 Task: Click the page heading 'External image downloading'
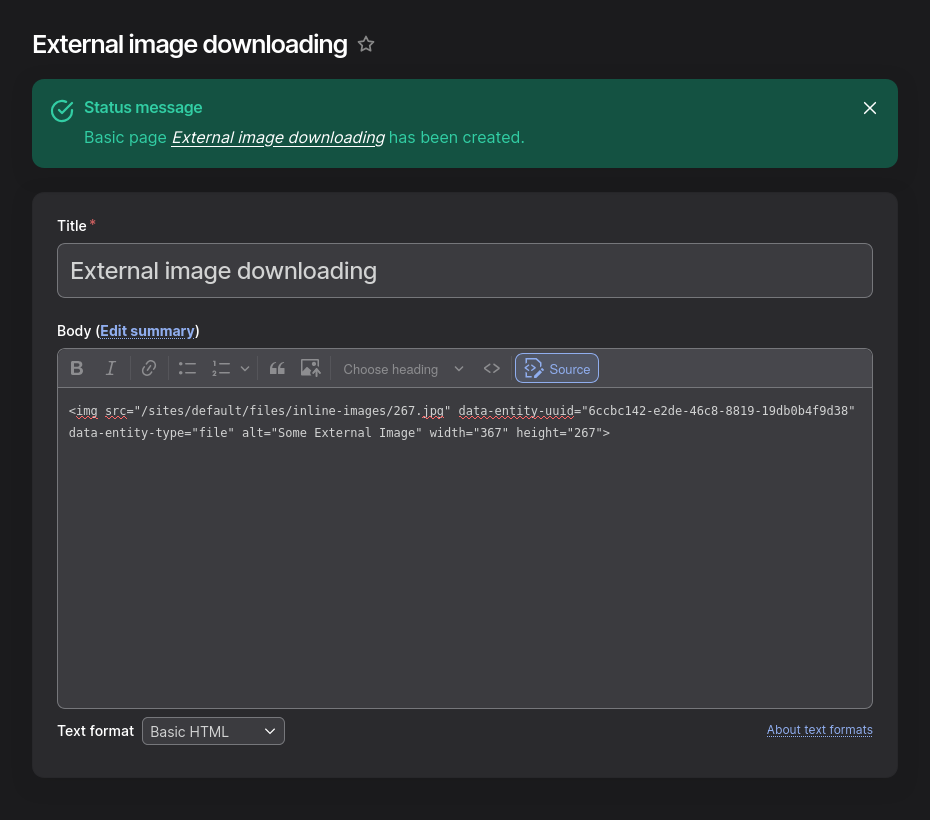[x=190, y=44]
